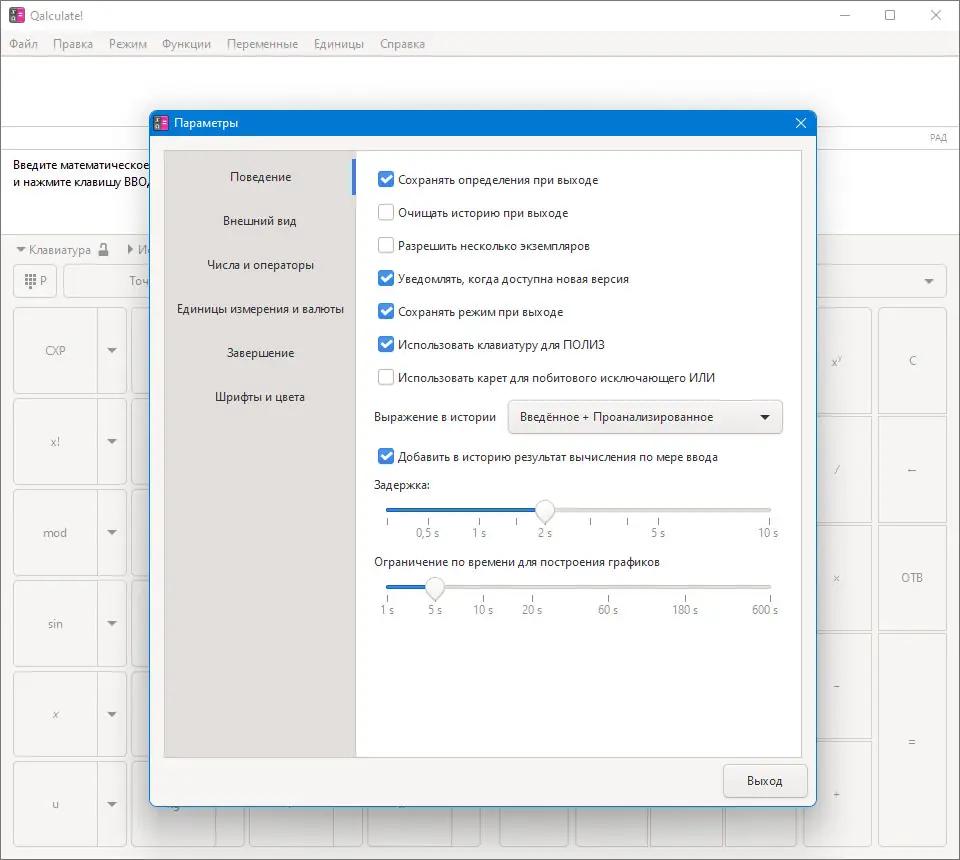The width and height of the screenshot is (960, 860).
Task: Click the 'СХР' keypad button
Action: coord(55,351)
